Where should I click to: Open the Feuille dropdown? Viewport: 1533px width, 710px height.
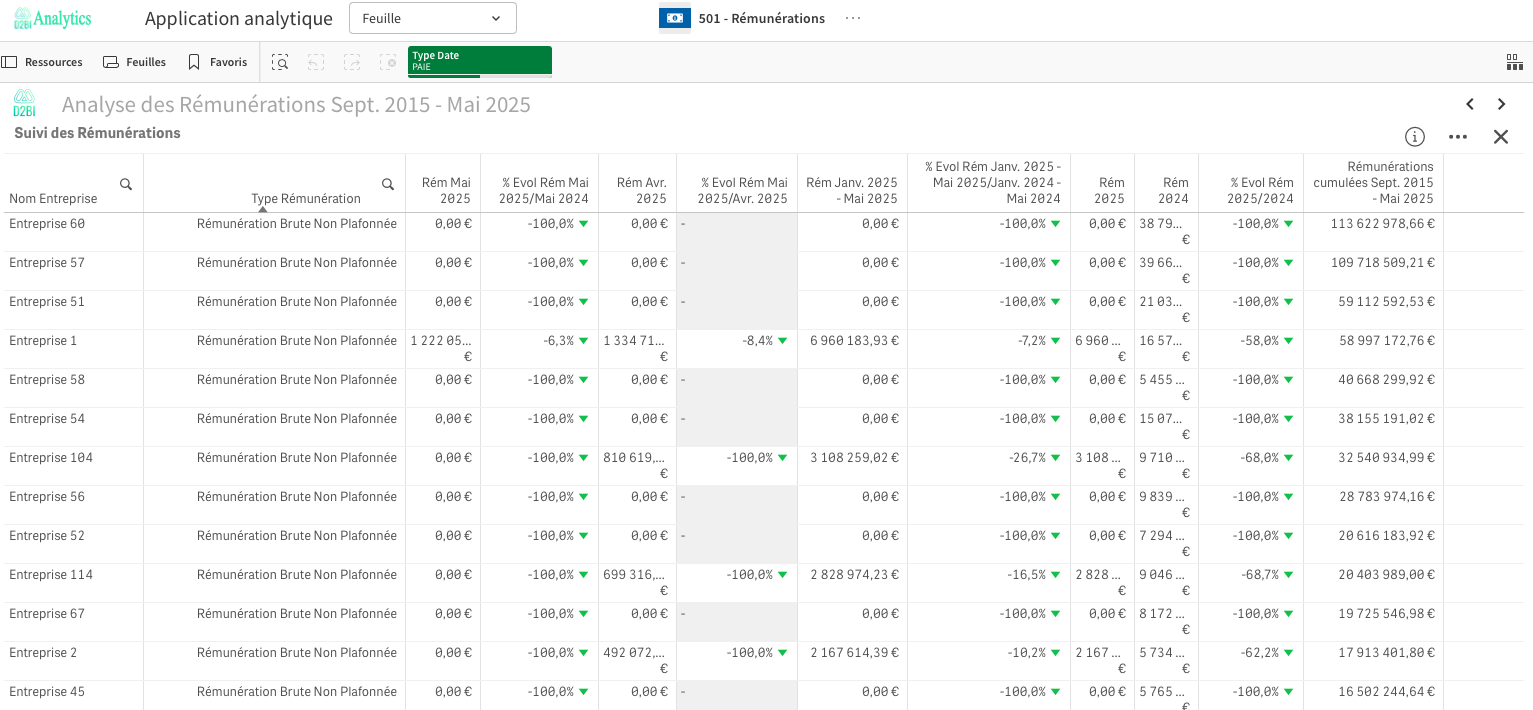(x=432, y=18)
